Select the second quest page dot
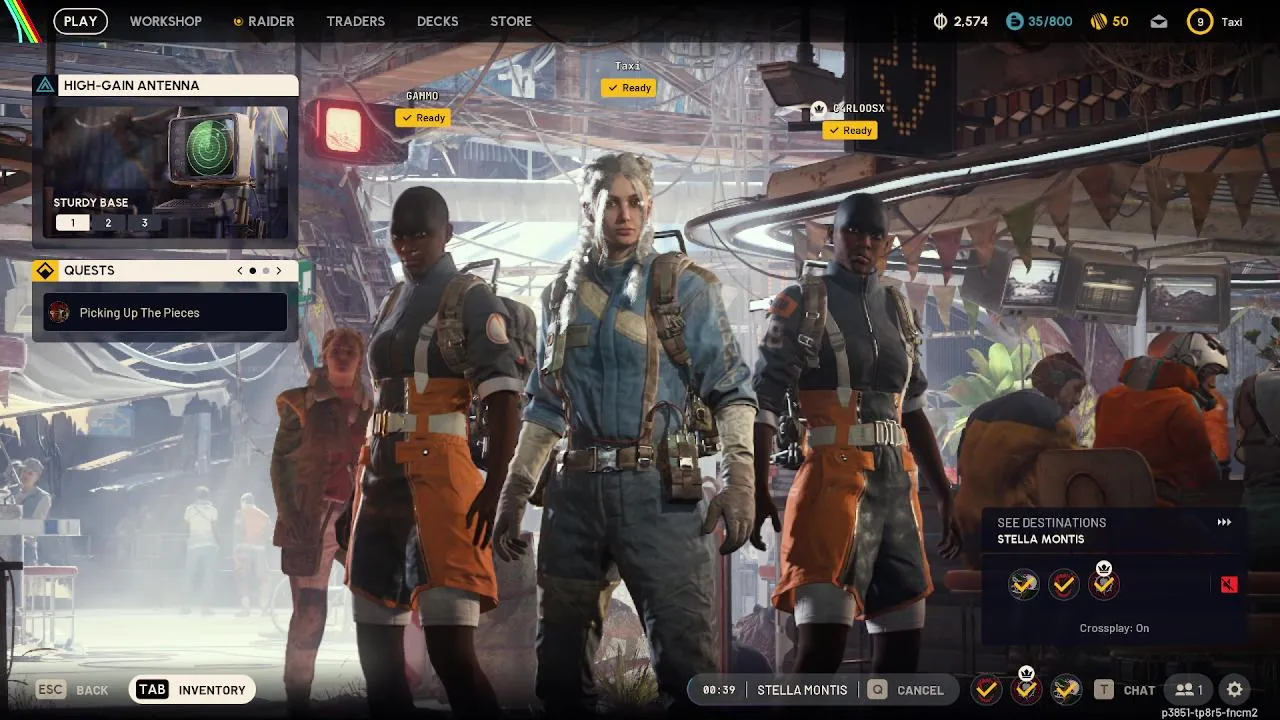Screen dimensions: 1280x720 pyautogui.click(x=266, y=271)
